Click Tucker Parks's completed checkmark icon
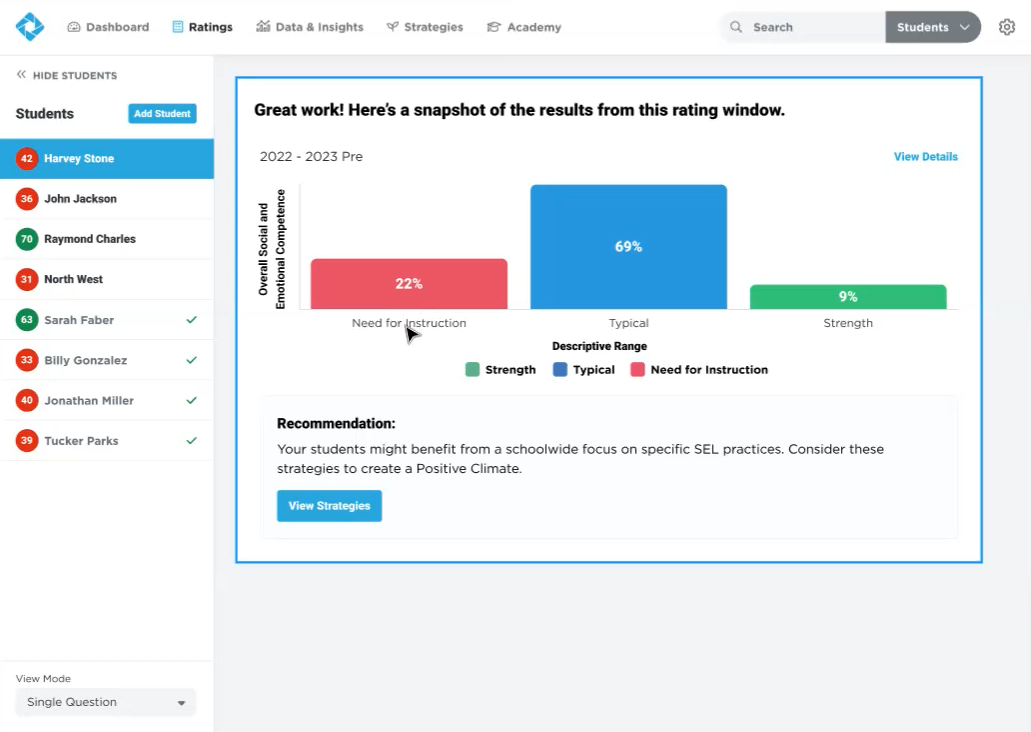This screenshot has width=1031, height=732. [x=192, y=441]
